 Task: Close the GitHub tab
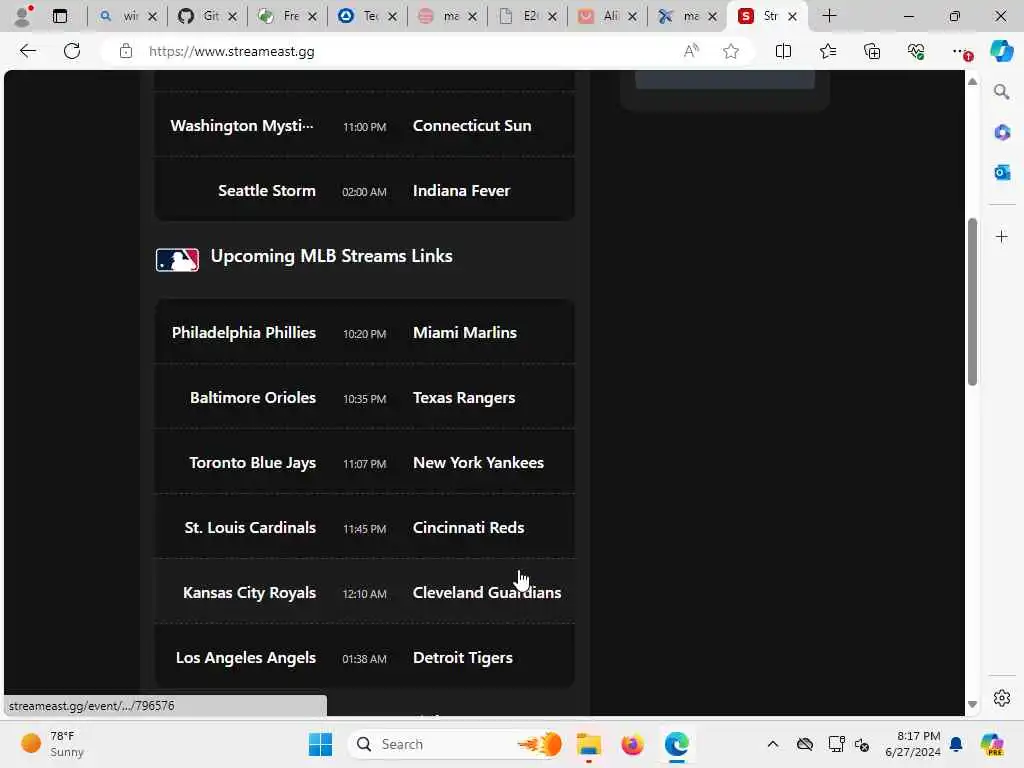(232, 16)
